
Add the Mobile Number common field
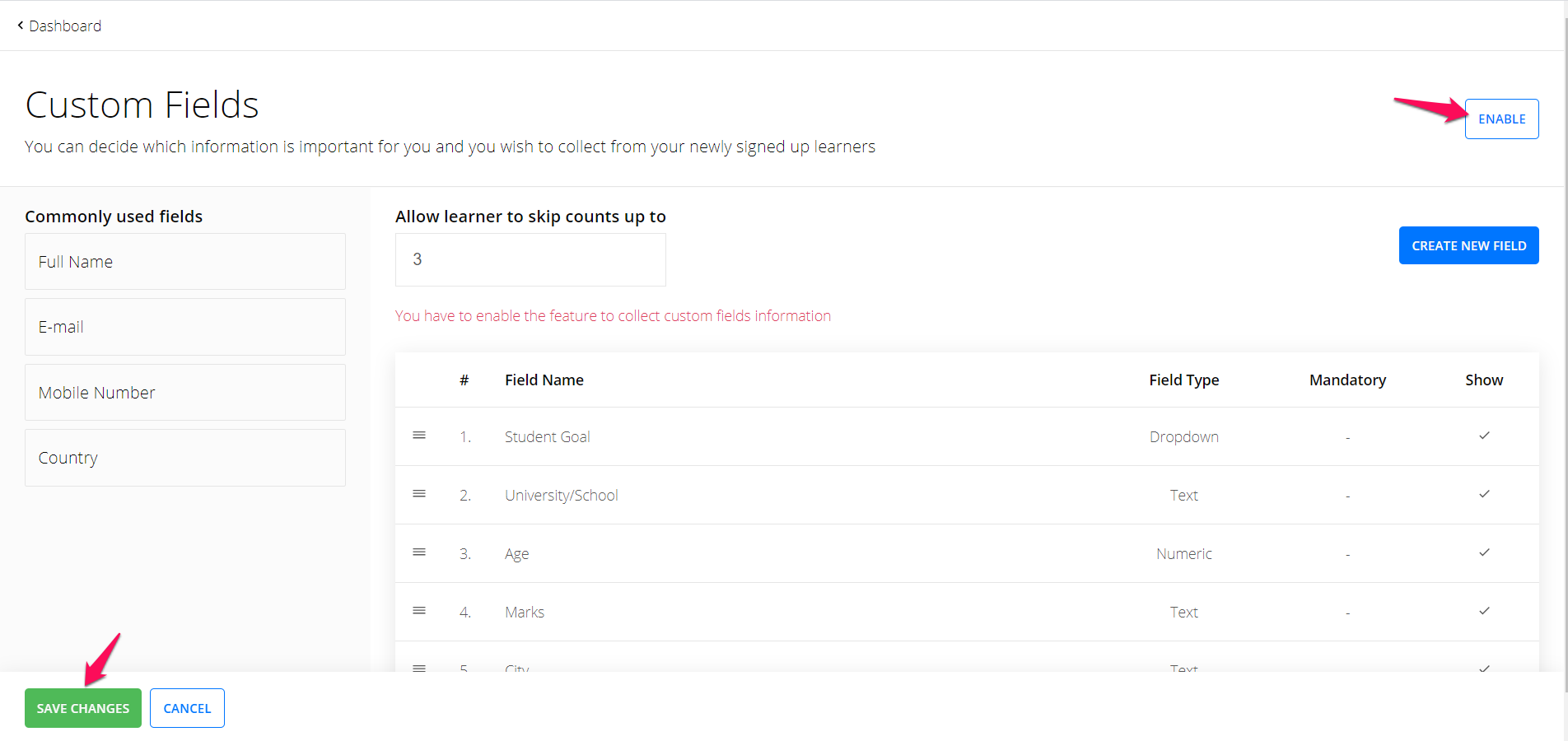(x=185, y=393)
